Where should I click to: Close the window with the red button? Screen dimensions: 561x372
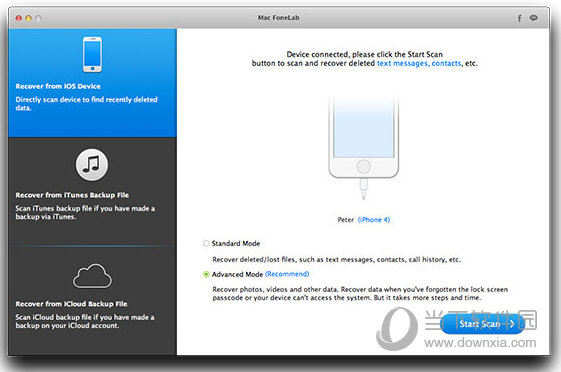(19, 18)
